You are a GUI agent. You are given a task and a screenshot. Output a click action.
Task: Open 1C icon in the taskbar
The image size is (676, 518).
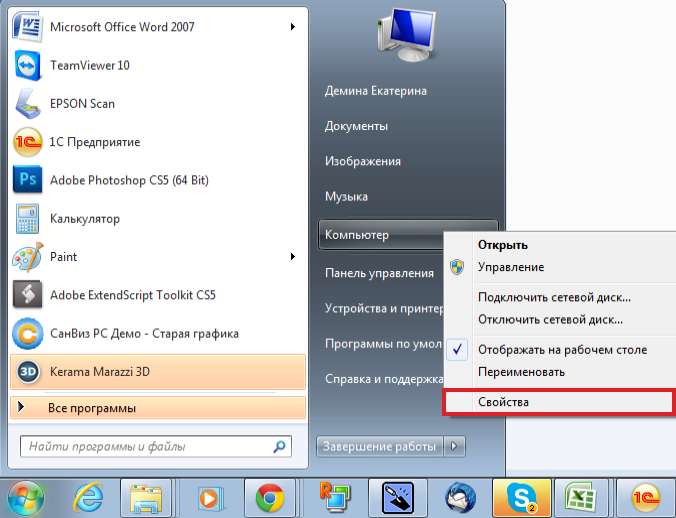pos(645,499)
